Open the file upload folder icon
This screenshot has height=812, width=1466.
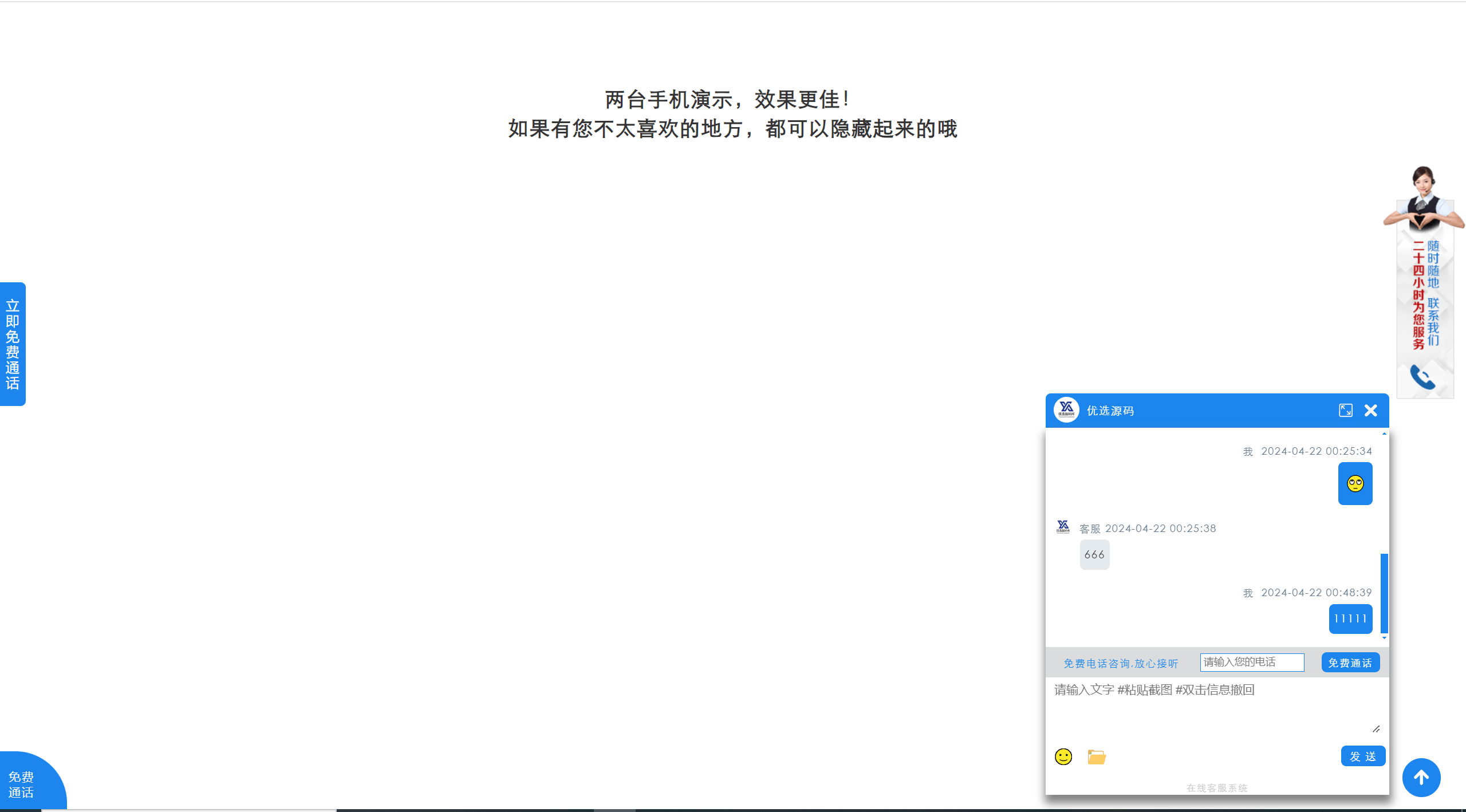(x=1097, y=756)
